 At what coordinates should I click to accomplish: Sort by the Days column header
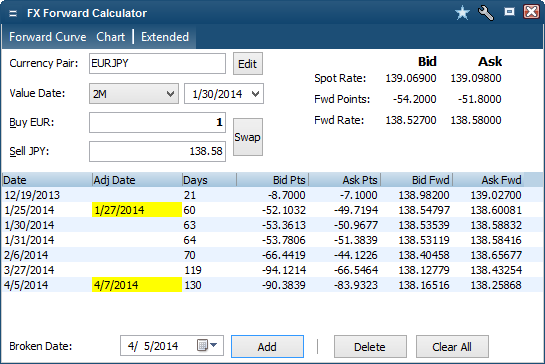(209, 180)
